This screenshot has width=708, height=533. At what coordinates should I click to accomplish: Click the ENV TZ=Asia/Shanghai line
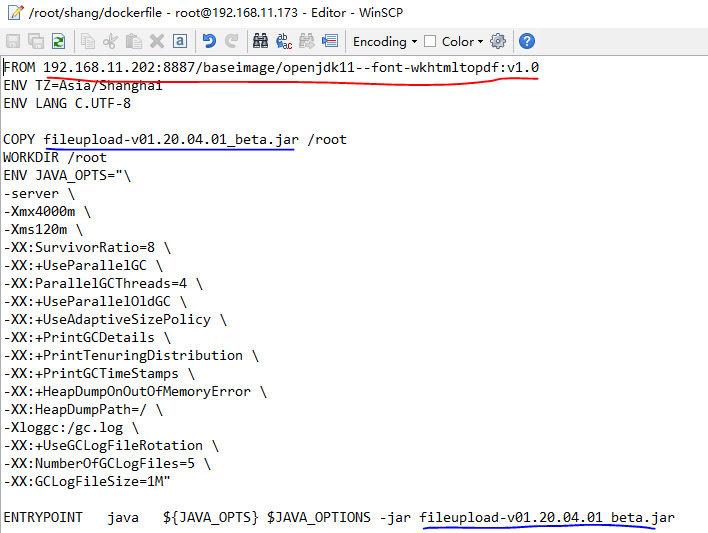point(83,85)
